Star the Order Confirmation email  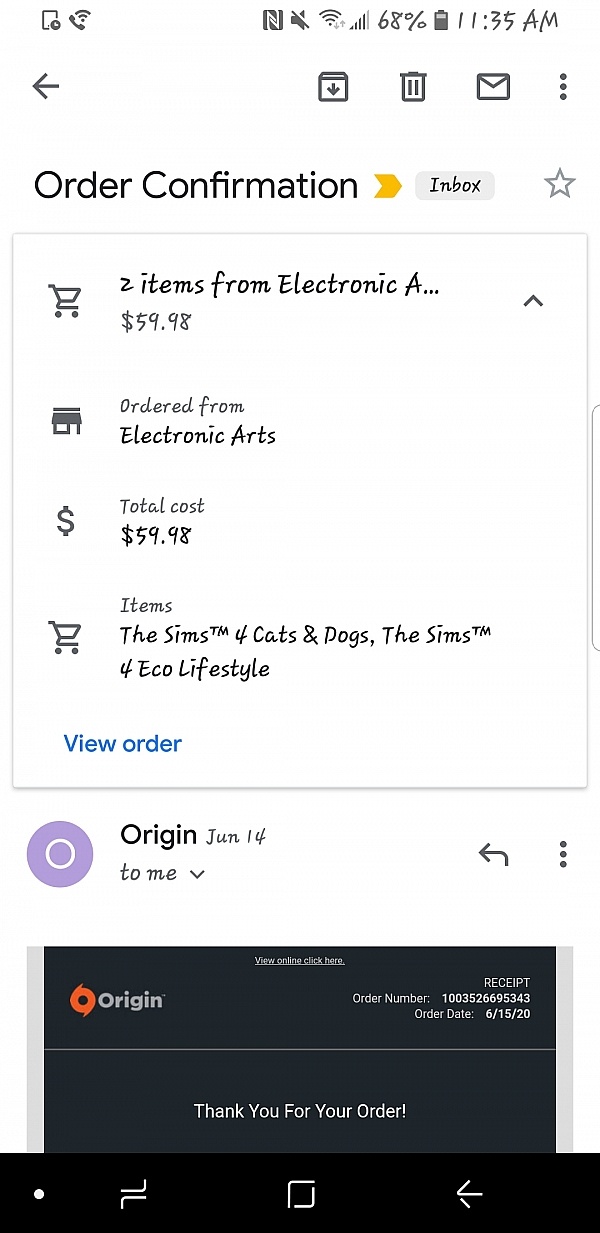(559, 185)
